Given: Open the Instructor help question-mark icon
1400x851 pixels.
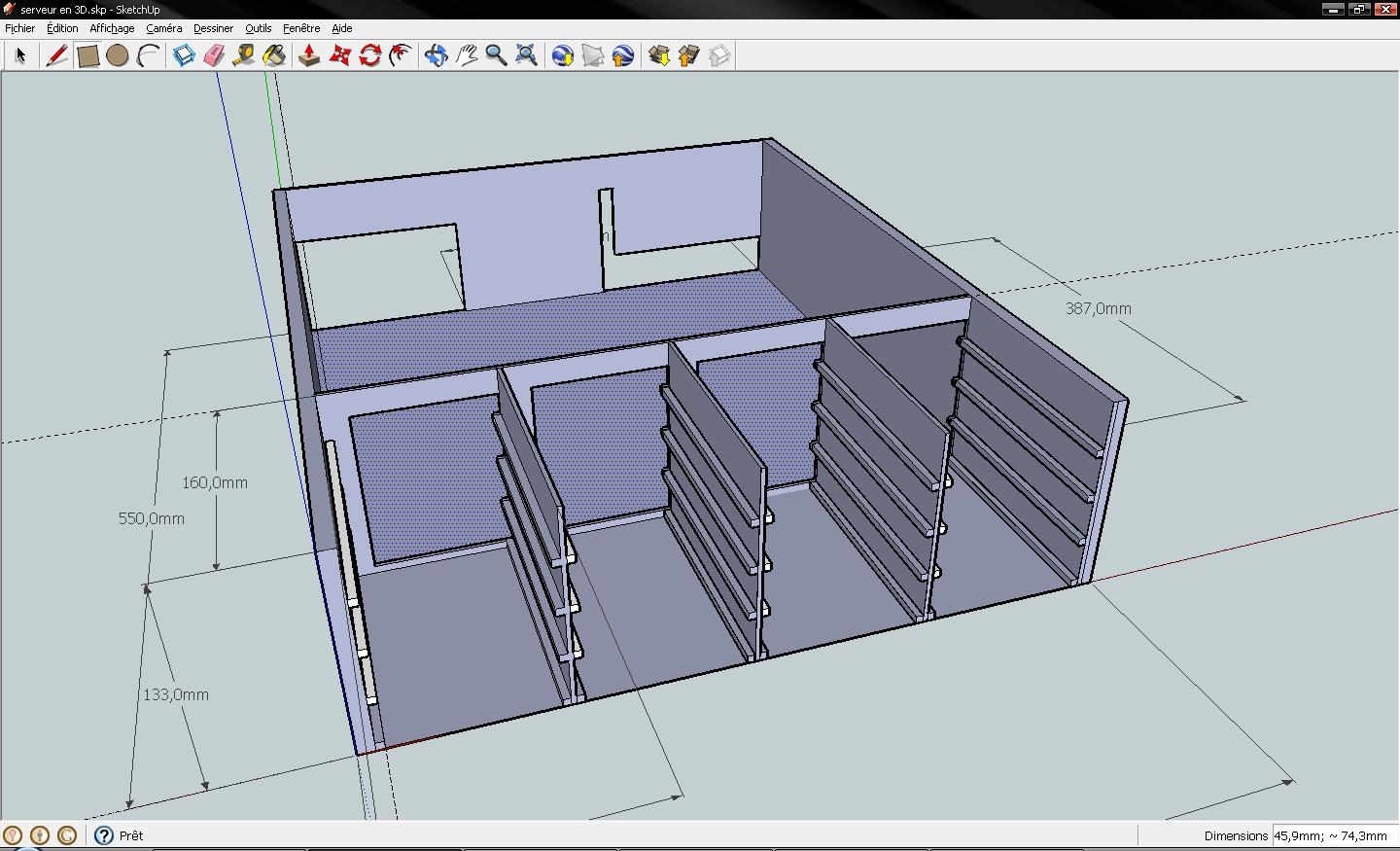Looking at the screenshot, I should tap(104, 835).
